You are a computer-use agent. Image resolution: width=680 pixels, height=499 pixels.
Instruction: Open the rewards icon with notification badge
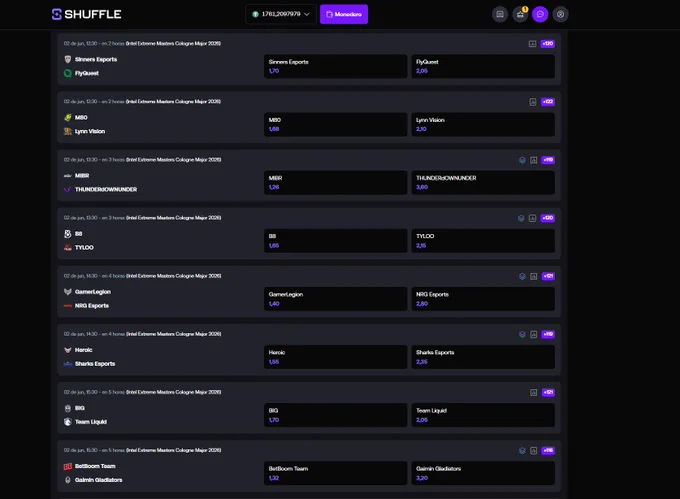tap(520, 14)
